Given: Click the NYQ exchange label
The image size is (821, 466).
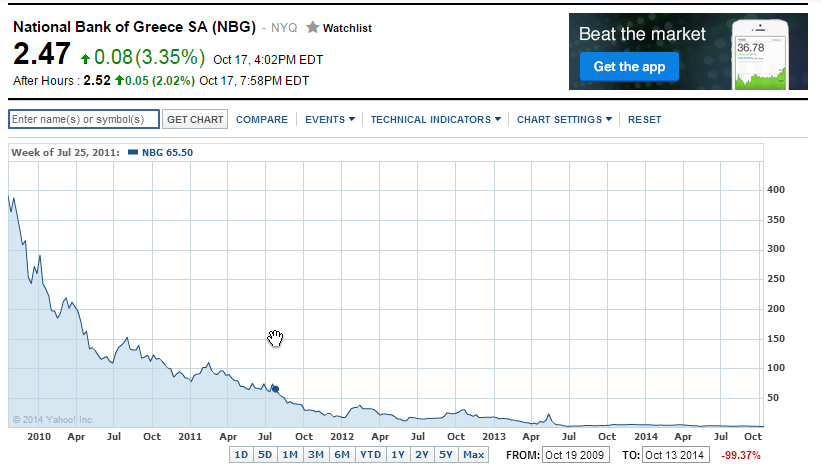Looking at the screenshot, I should (284, 28).
